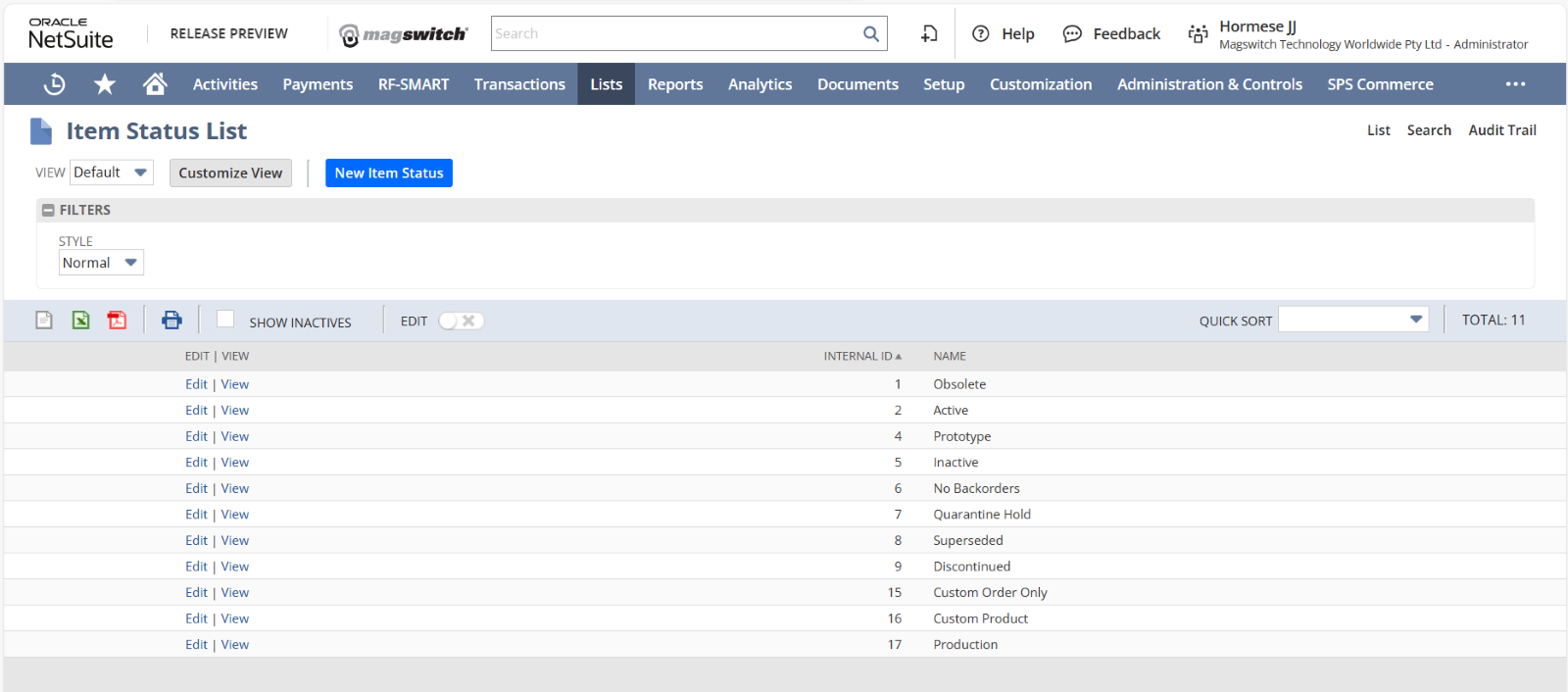The image size is (1568, 692).
Task: Open the Style dropdown showing Normal
Action: 101,263
